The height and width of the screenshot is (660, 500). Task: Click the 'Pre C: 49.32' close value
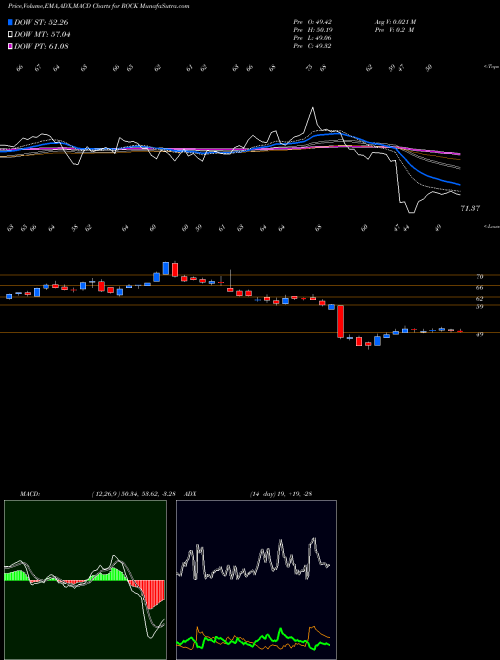(x=312, y=46)
